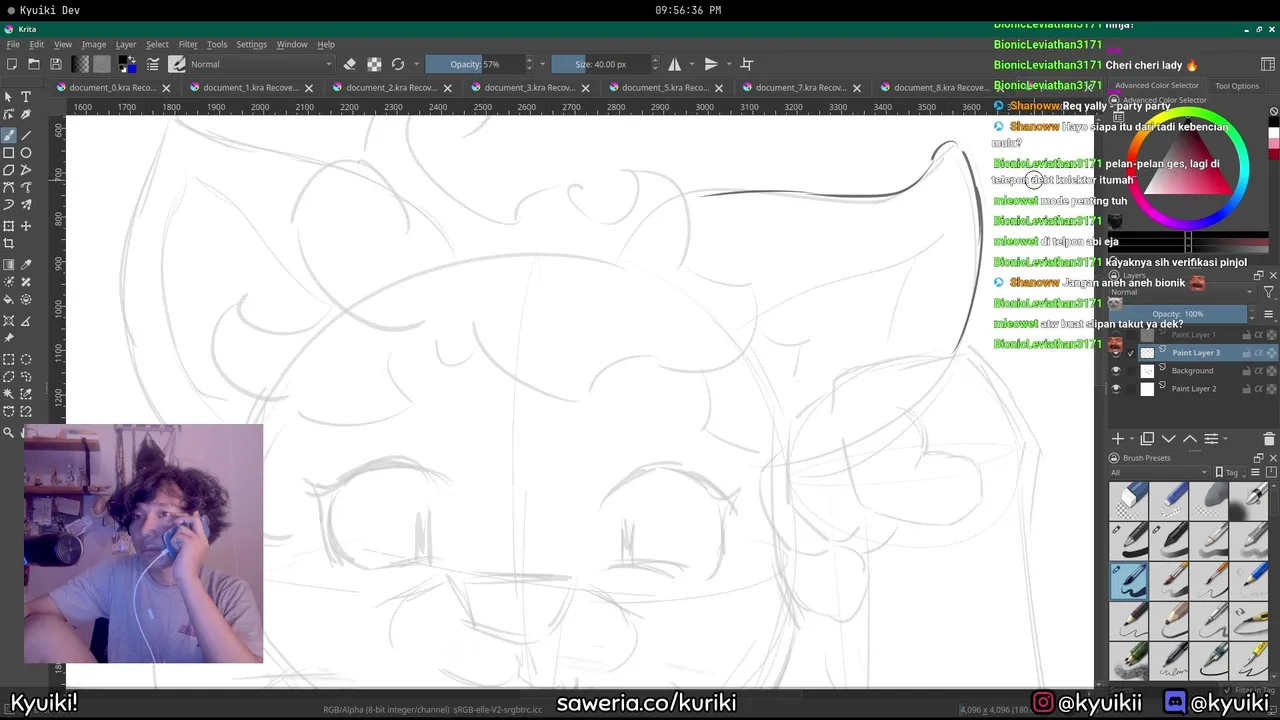Select the Move tool
The width and height of the screenshot is (1280, 720).
(x=26, y=226)
